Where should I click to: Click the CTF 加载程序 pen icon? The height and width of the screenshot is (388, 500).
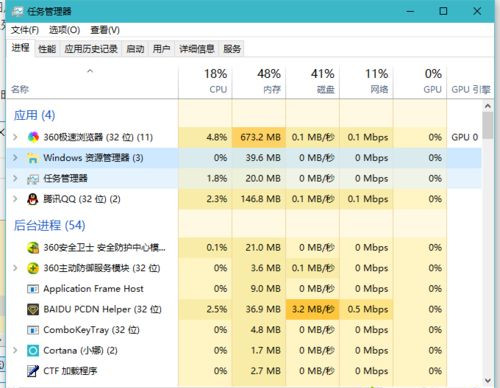coord(33,371)
